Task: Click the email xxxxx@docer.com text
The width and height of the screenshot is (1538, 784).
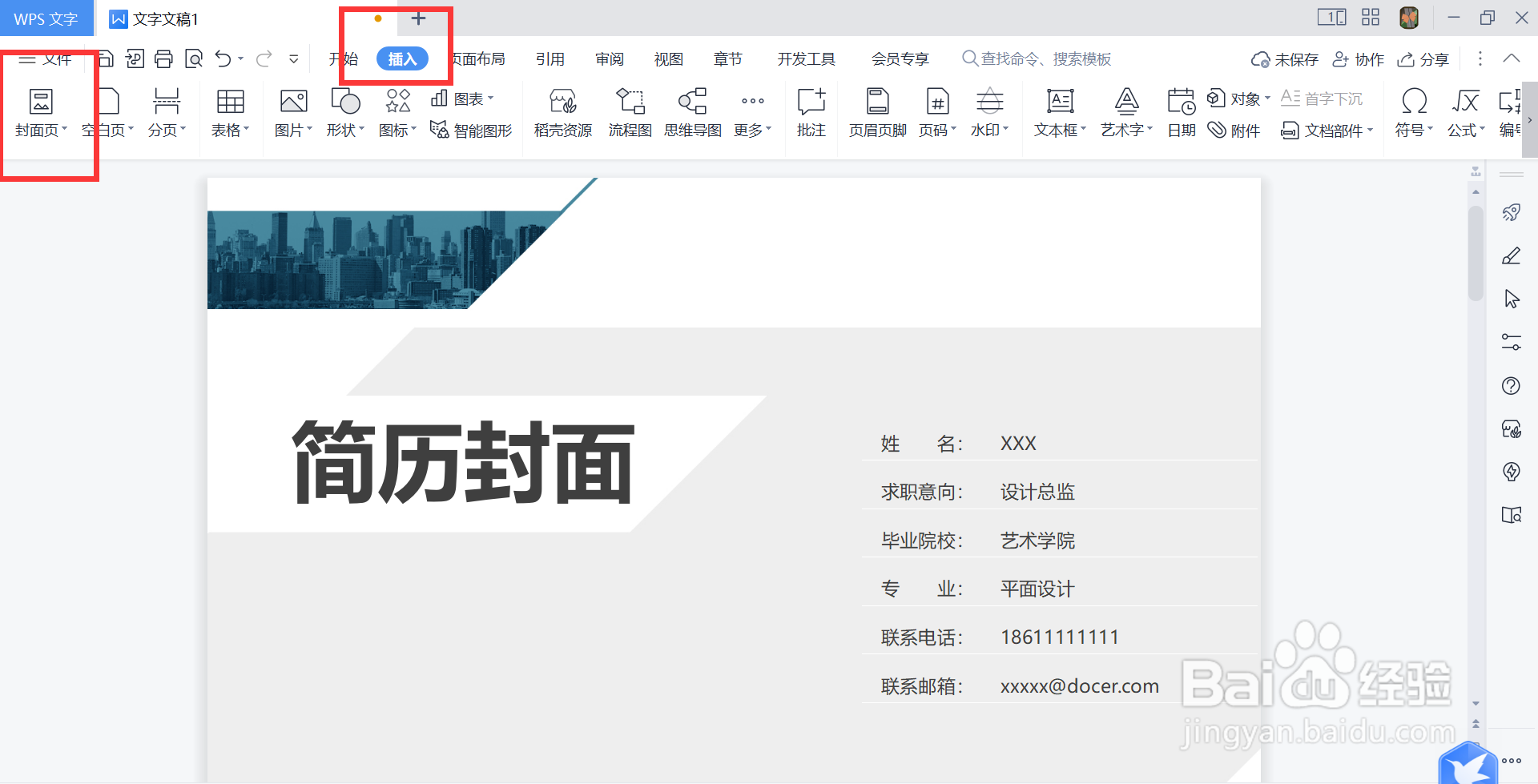Action: tap(1079, 685)
